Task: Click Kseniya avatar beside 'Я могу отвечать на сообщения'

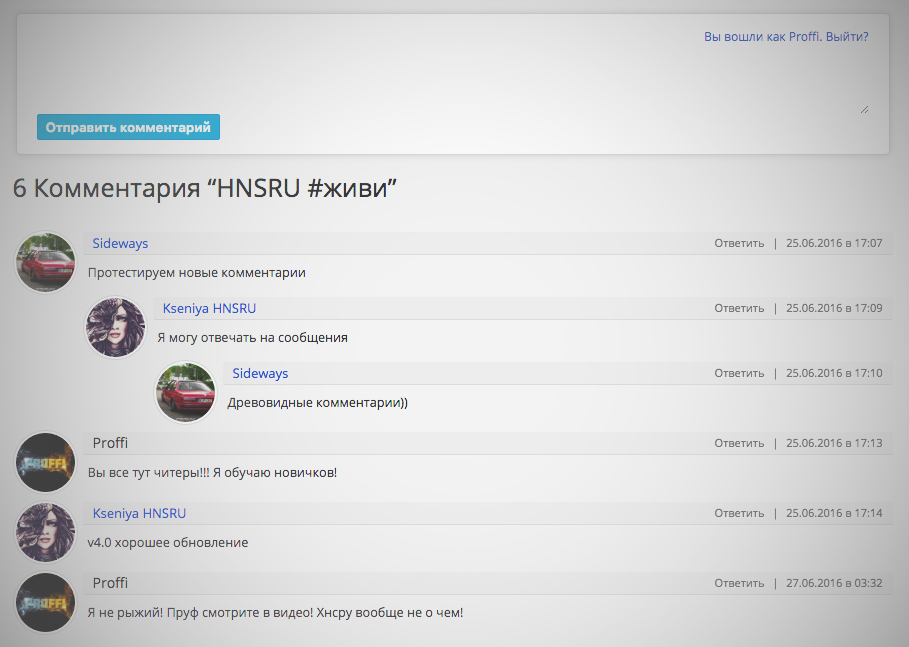Action: pos(116,328)
